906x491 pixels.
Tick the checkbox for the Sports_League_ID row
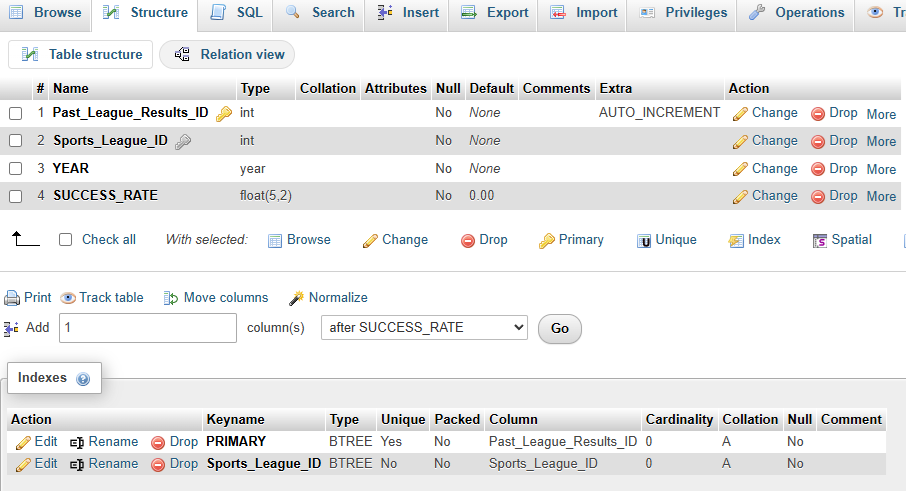click(x=16, y=141)
